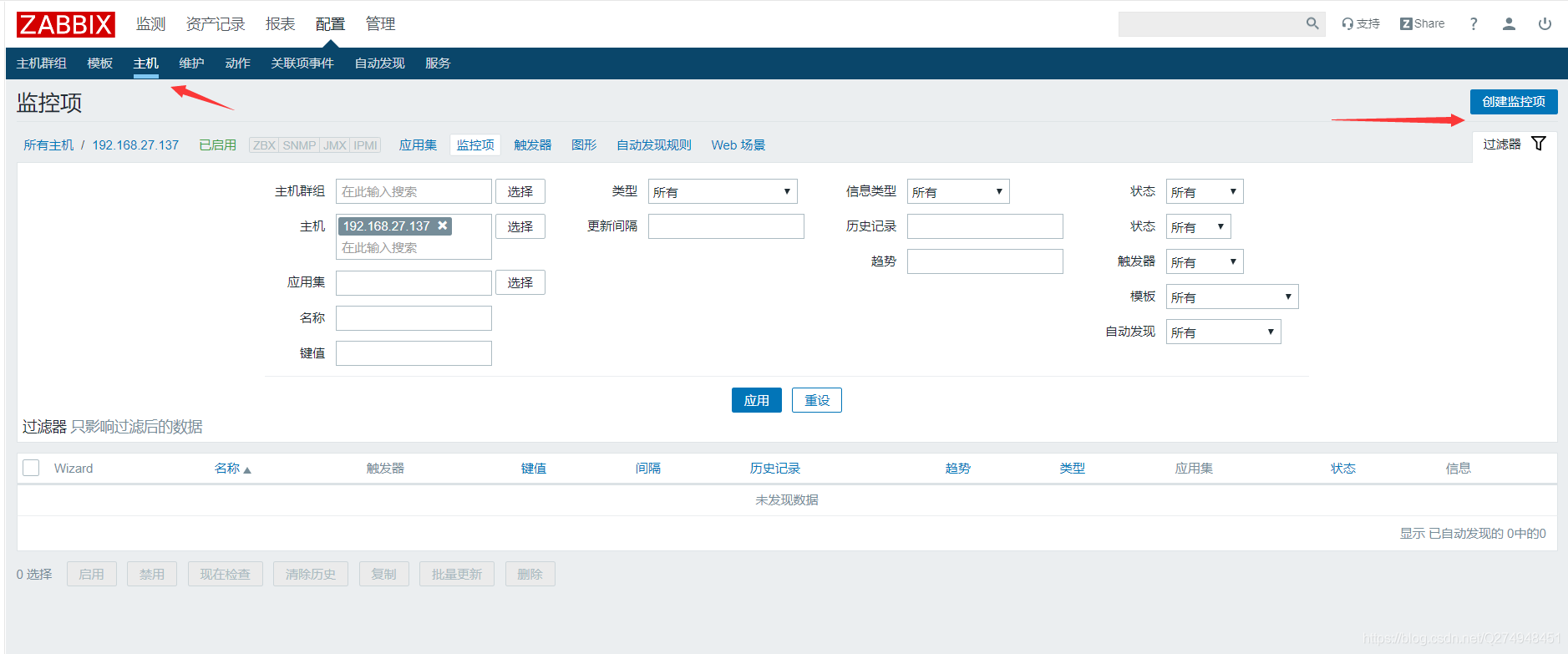Switch to the 图形 tab
1568x654 pixels.
point(584,145)
